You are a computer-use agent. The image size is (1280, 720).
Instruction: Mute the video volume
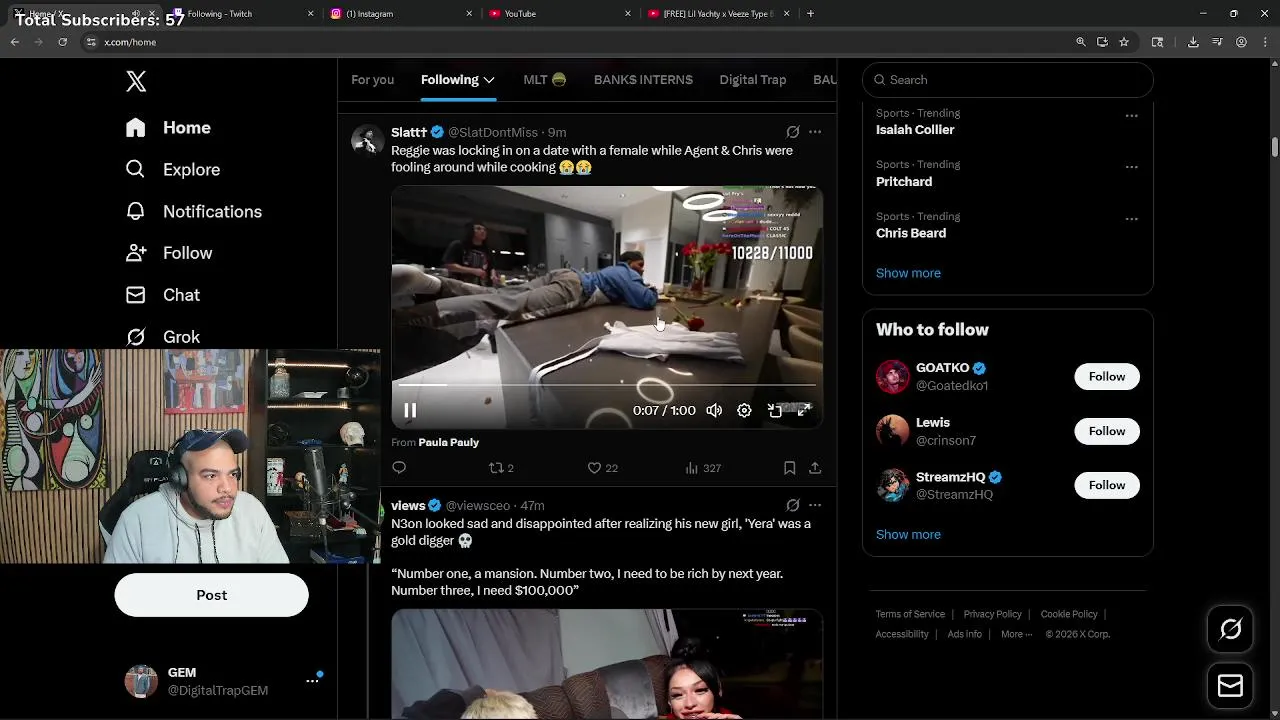[714, 411]
